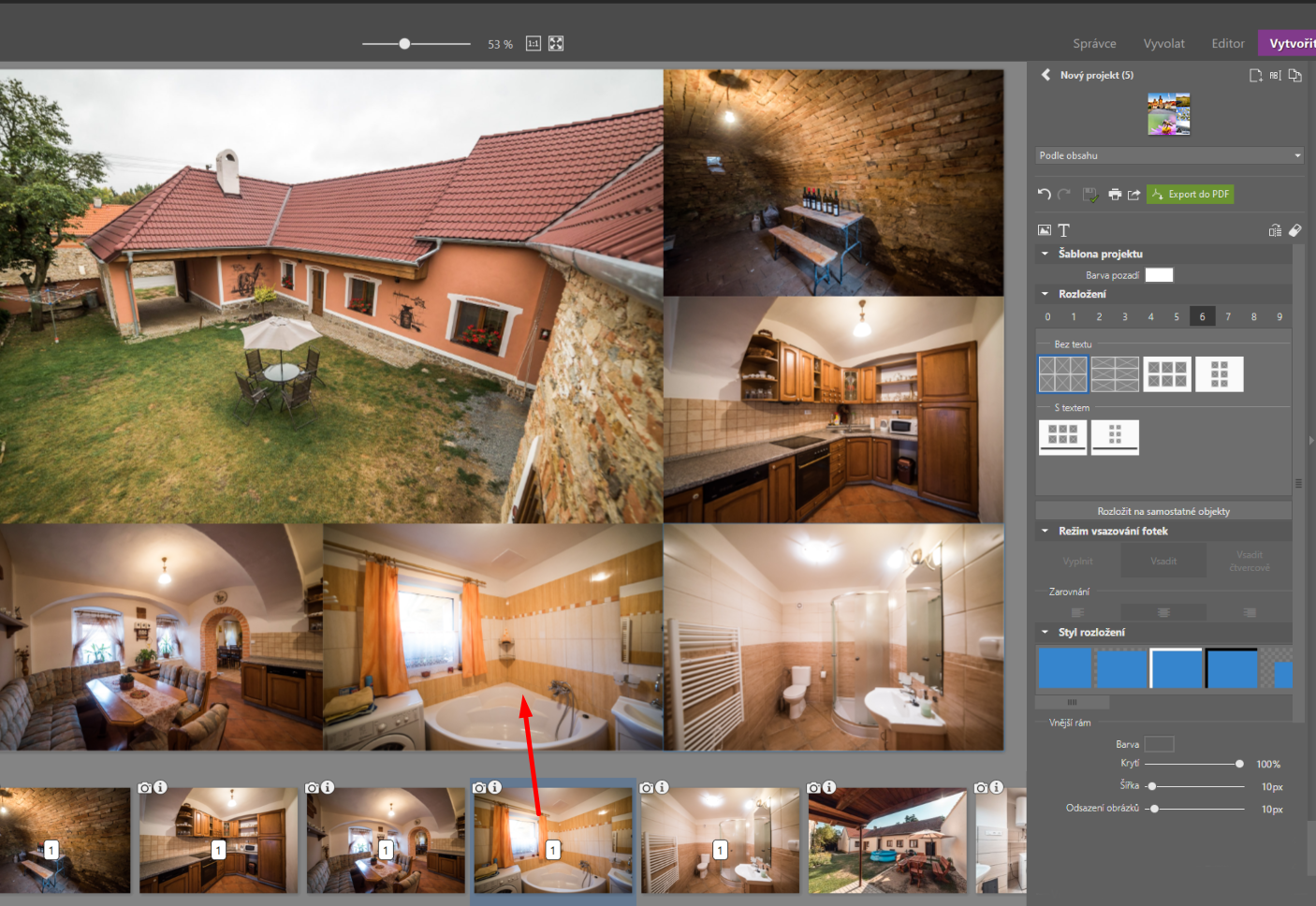
Task: Select the second Bez textu layout template
Action: [x=1115, y=374]
